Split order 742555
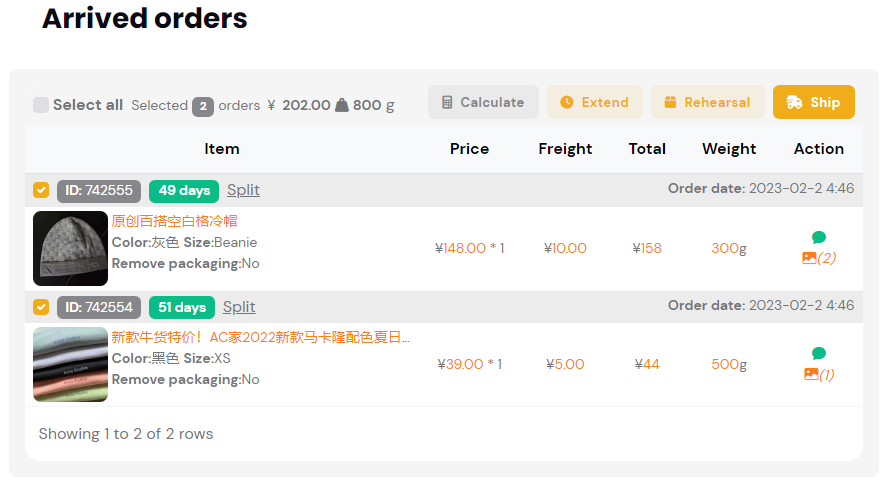Image resolution: width=889 pixels, height=487 pixels. click(x=243, y=190)
